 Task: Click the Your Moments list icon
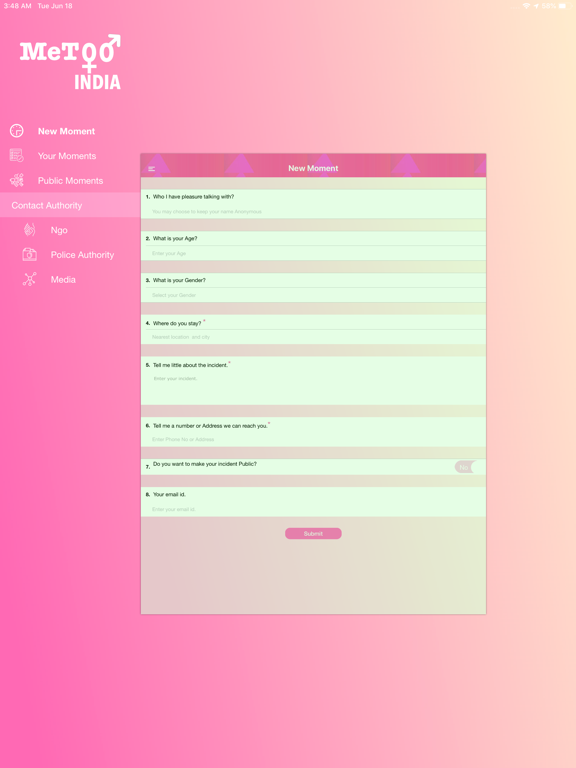[17, 155]
